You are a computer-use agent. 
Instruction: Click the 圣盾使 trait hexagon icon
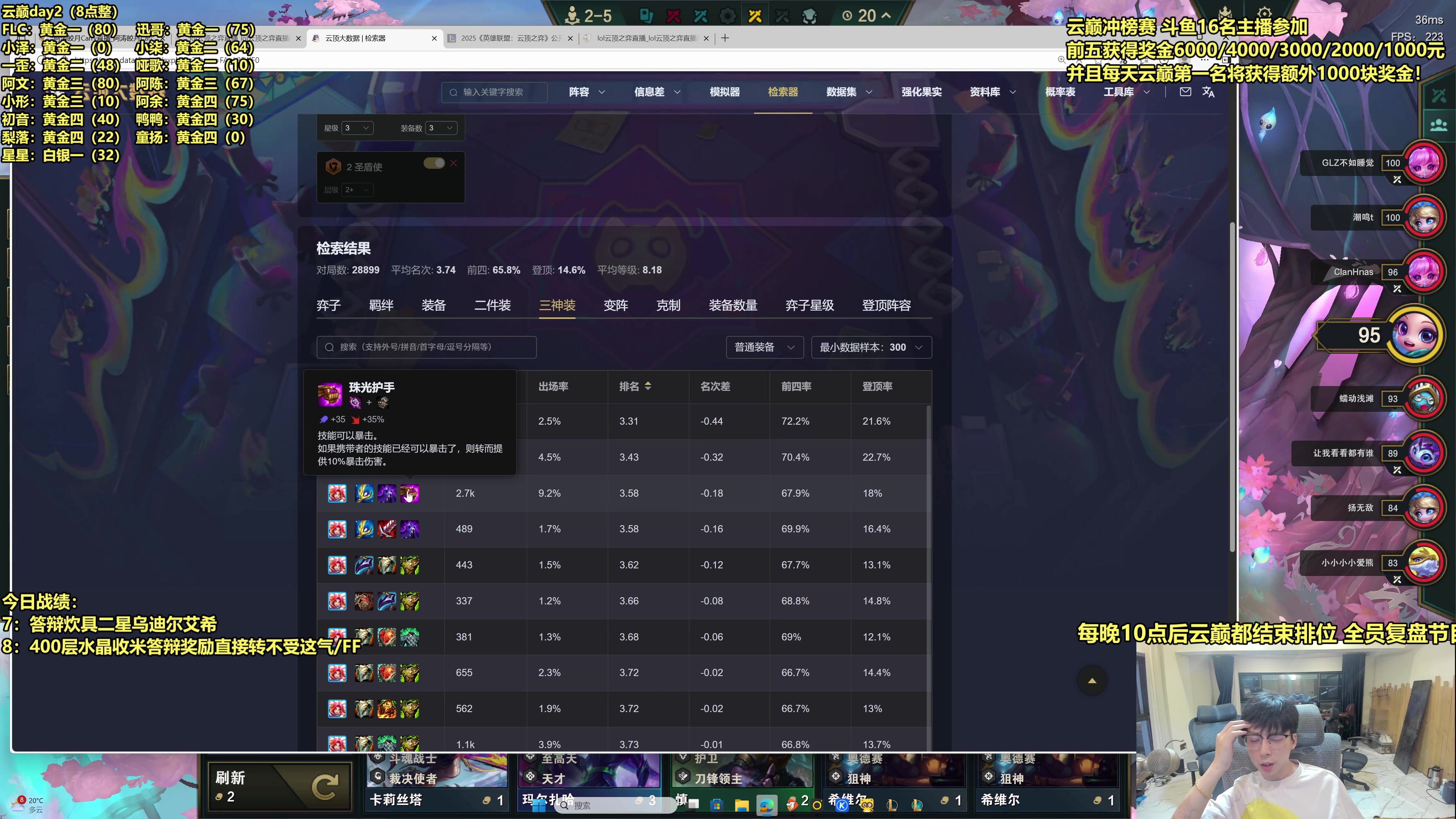tap(334, 166)
